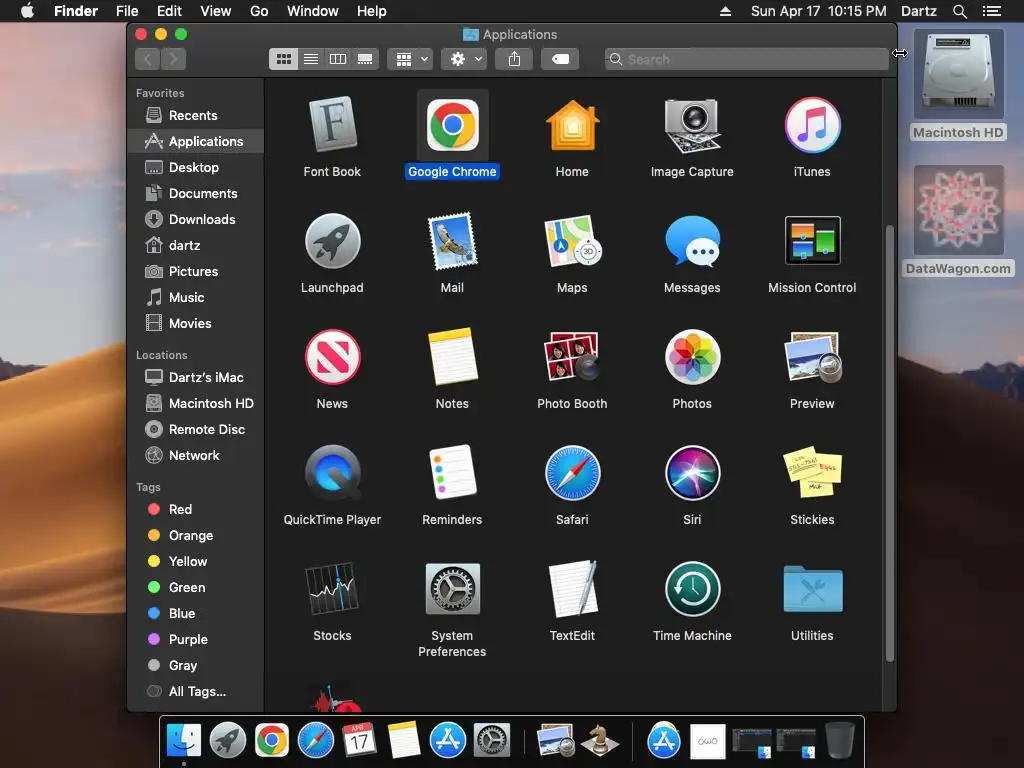This screenshot has width=1024, height=768.
Task: Open the App Store icon in Dock
Action: pos(447,740)
